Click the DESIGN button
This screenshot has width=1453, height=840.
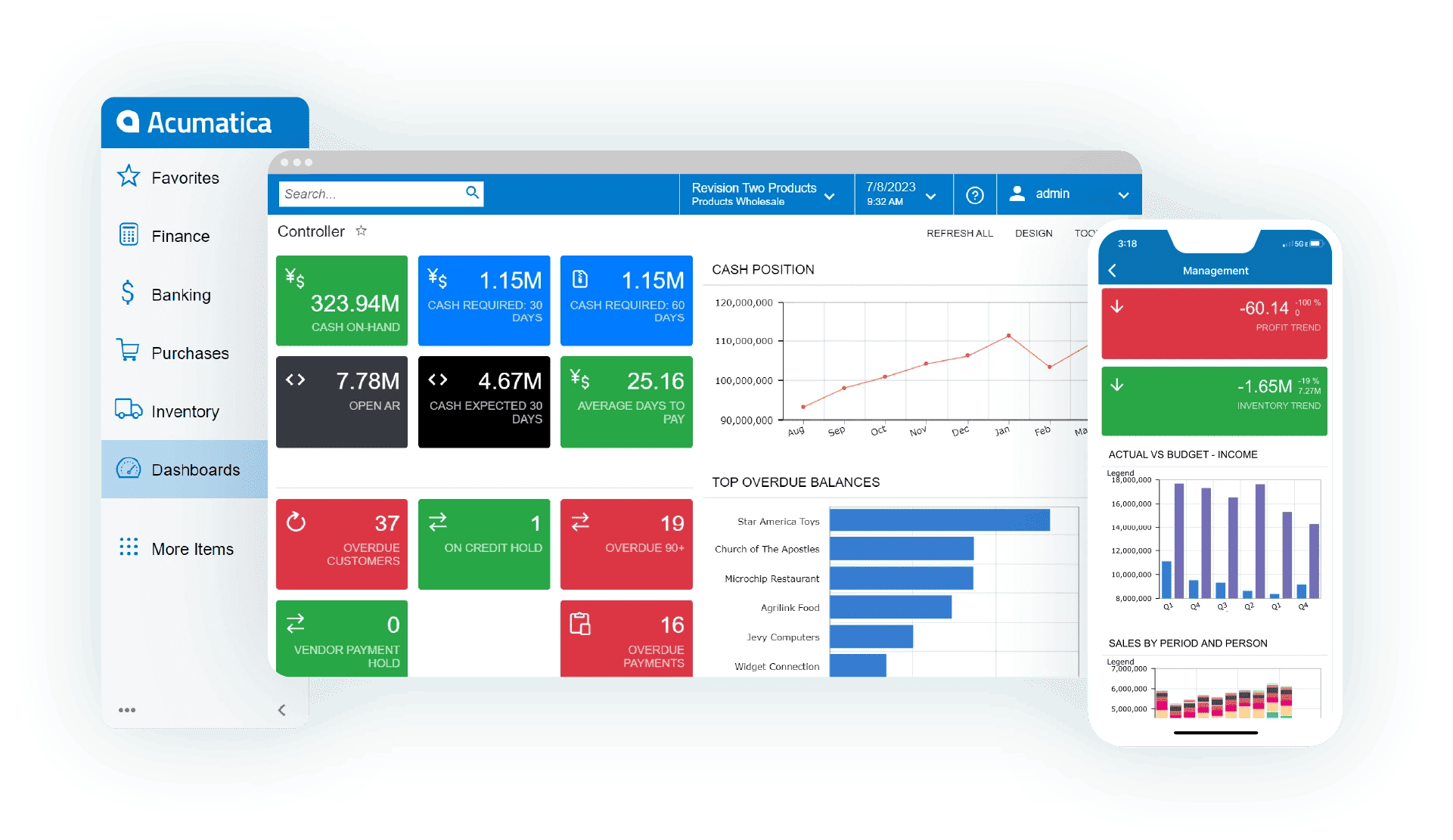(1033, 233)
